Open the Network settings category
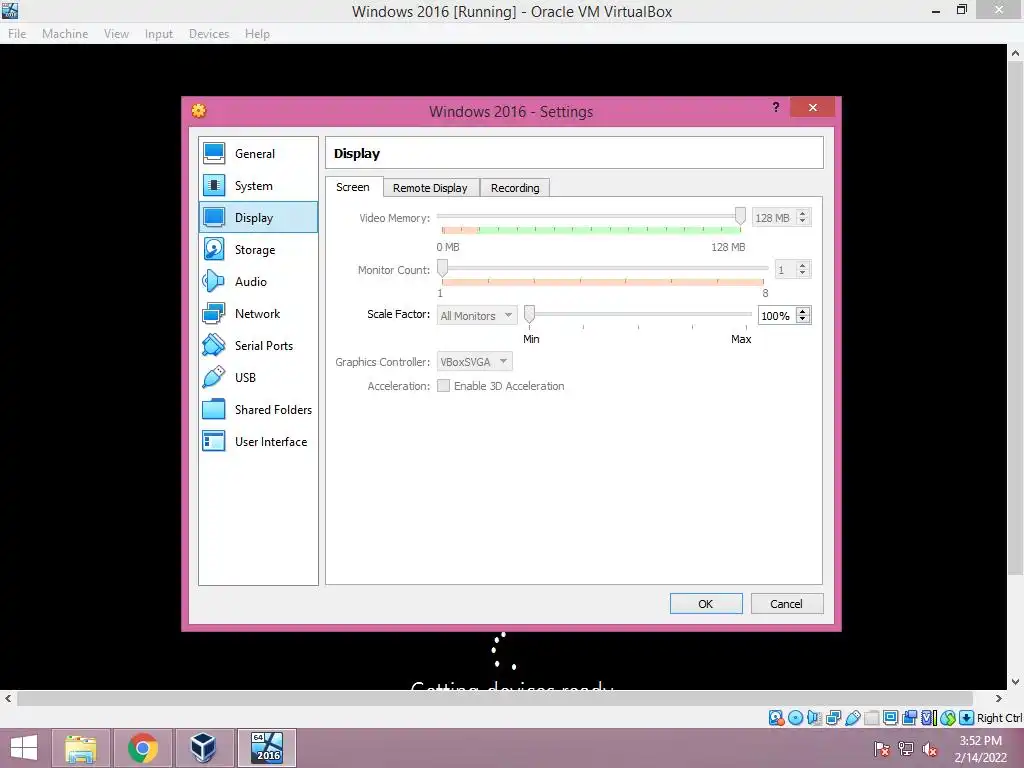The height and width of the screenshot is (768, 1024). pos(258,313)
